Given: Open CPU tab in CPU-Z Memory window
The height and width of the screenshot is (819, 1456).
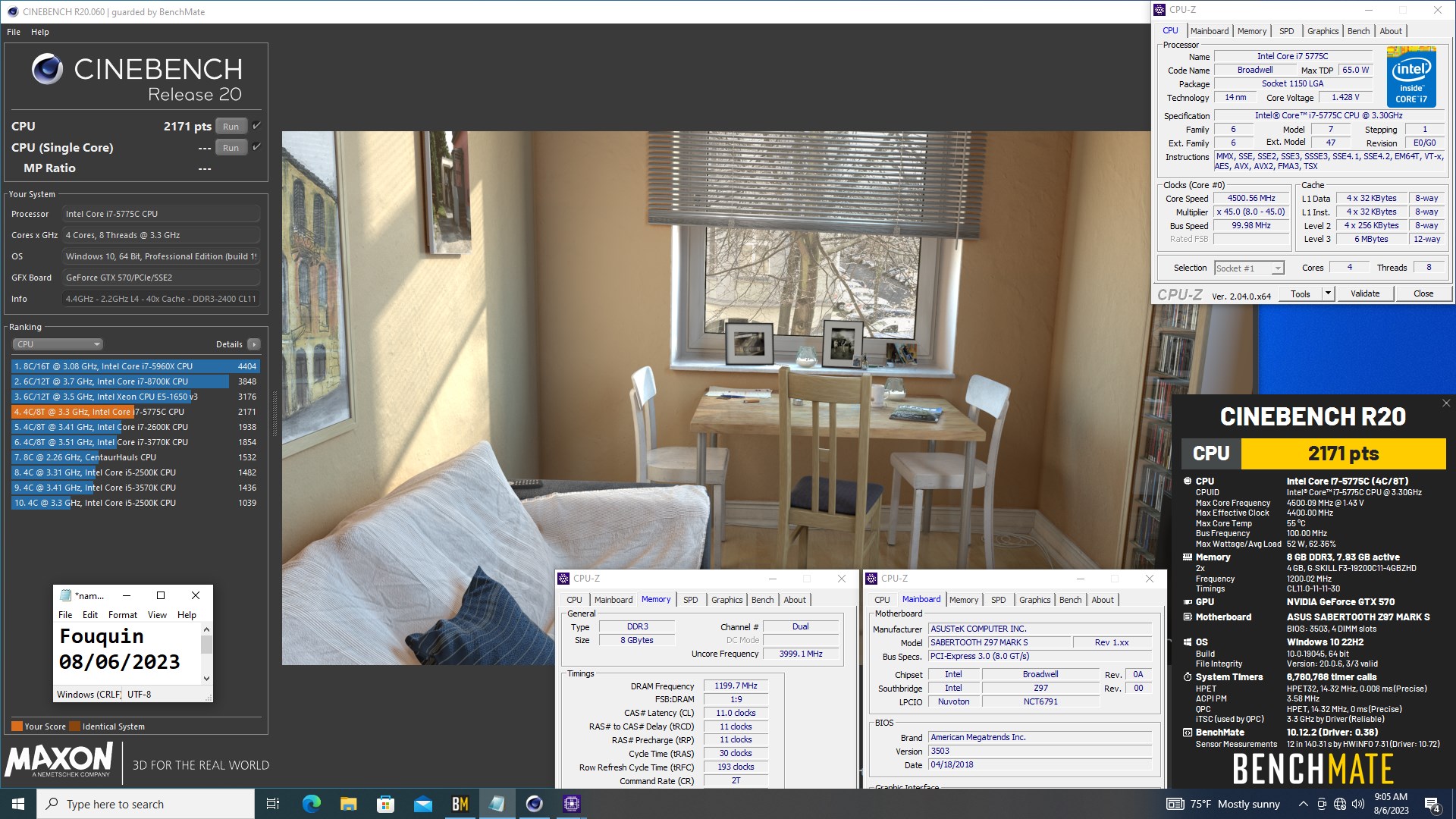Looking at the screenshot, I should [x=574, y=600].
